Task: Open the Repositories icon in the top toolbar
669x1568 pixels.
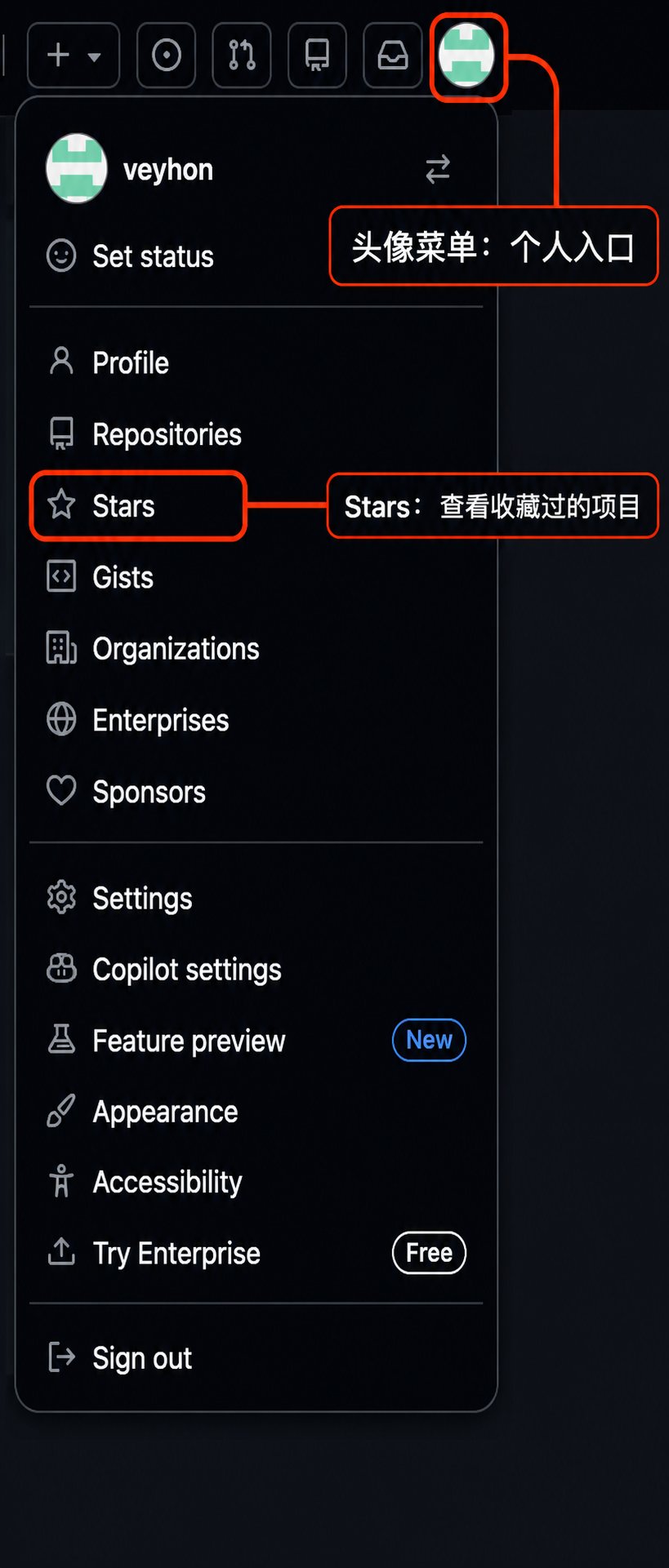Action: point(318,56)
